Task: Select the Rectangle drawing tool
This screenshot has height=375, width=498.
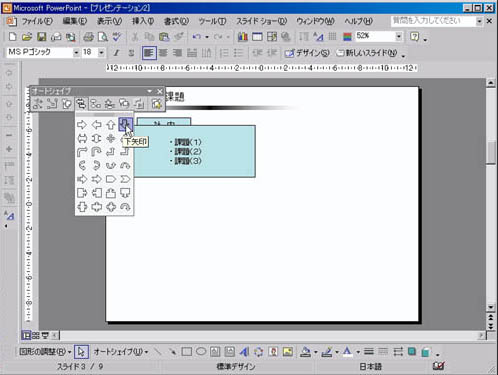Action: [x=187, y=352]
